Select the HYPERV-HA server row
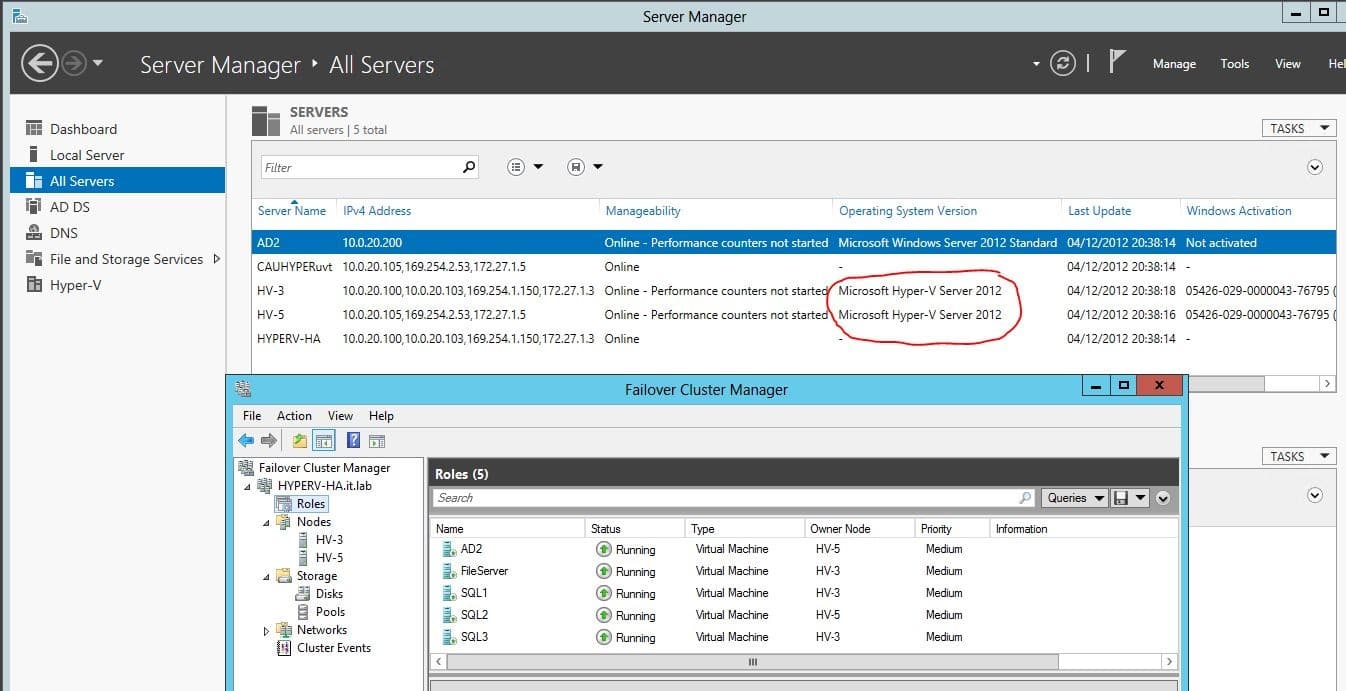 (794, 339)
